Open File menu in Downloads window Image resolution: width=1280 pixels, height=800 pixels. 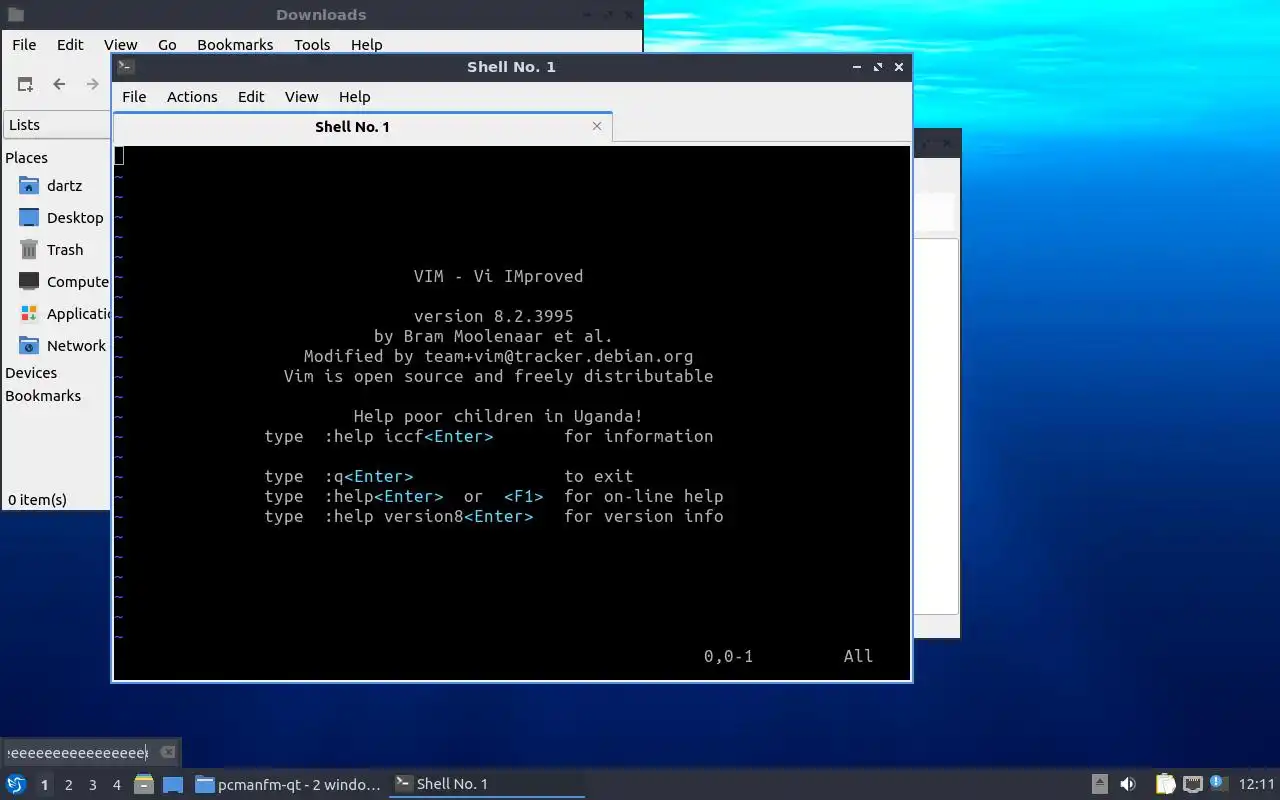coord(24,44)
